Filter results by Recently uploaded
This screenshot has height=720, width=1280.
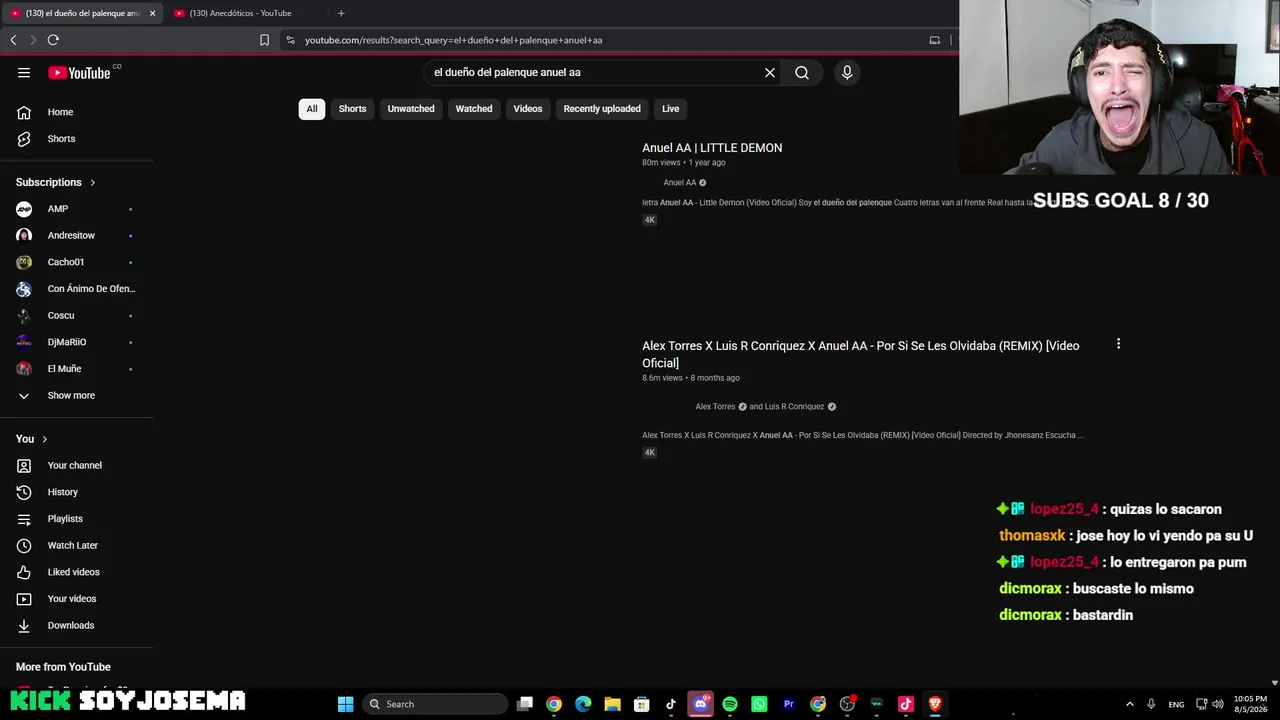coord(602,109)
